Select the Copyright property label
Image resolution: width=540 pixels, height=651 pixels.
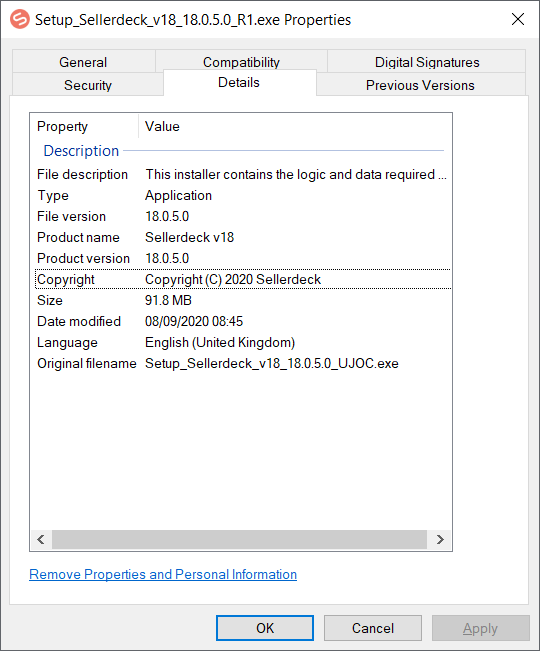pyautogui.click(x=66, y=279)
